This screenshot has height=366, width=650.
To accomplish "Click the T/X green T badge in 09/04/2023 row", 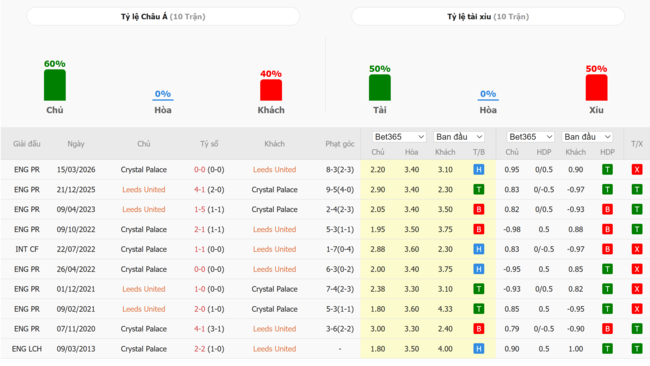I will (637, 209).
